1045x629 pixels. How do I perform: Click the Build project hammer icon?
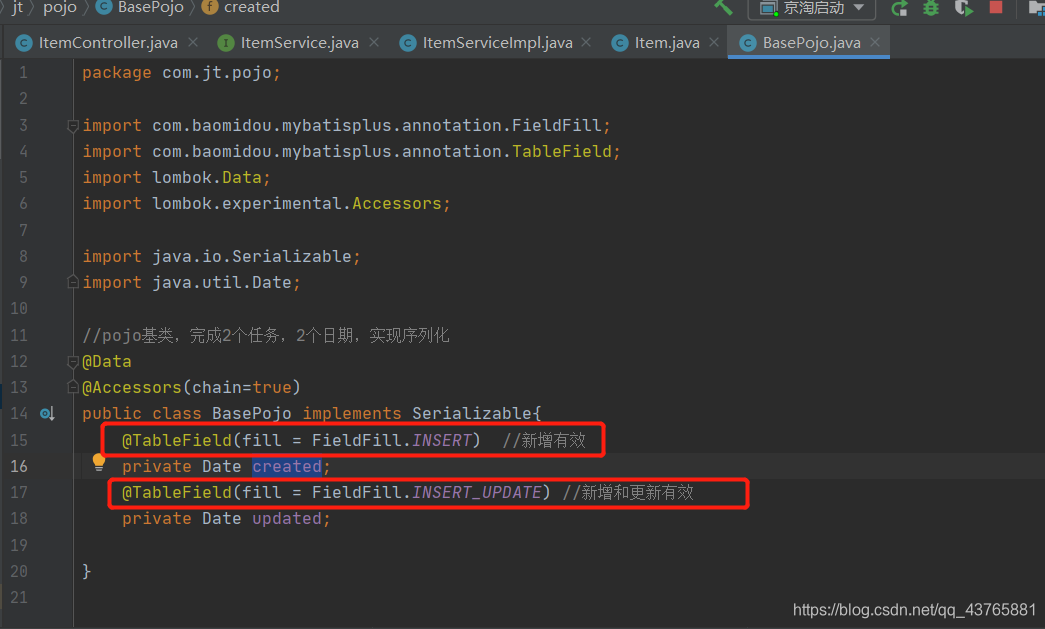point(723,7)
